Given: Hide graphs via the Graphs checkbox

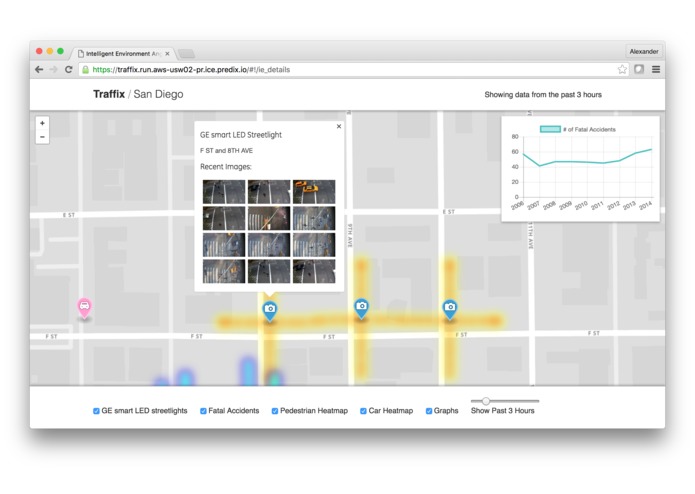Looking at the screenshot, I should (429, 411).
